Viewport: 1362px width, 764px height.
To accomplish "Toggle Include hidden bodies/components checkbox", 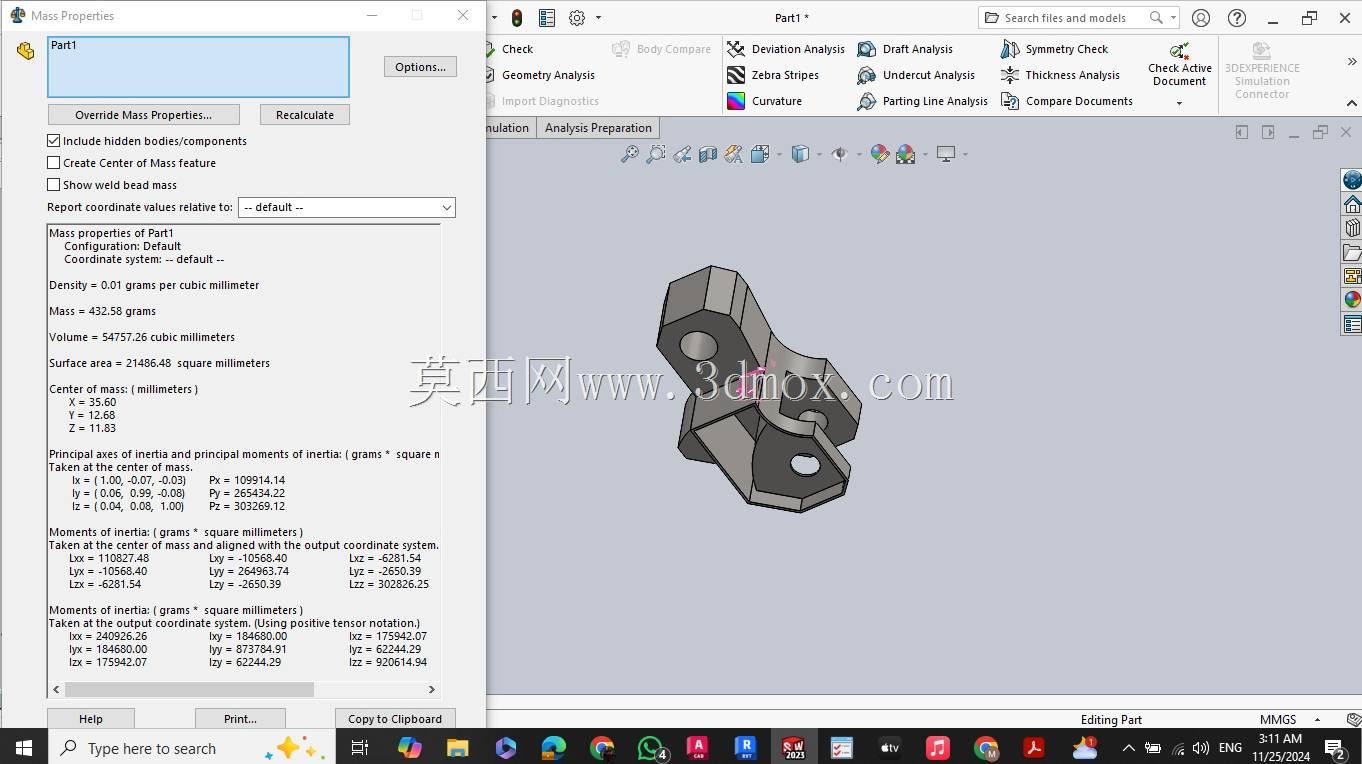I will point(54,141).
